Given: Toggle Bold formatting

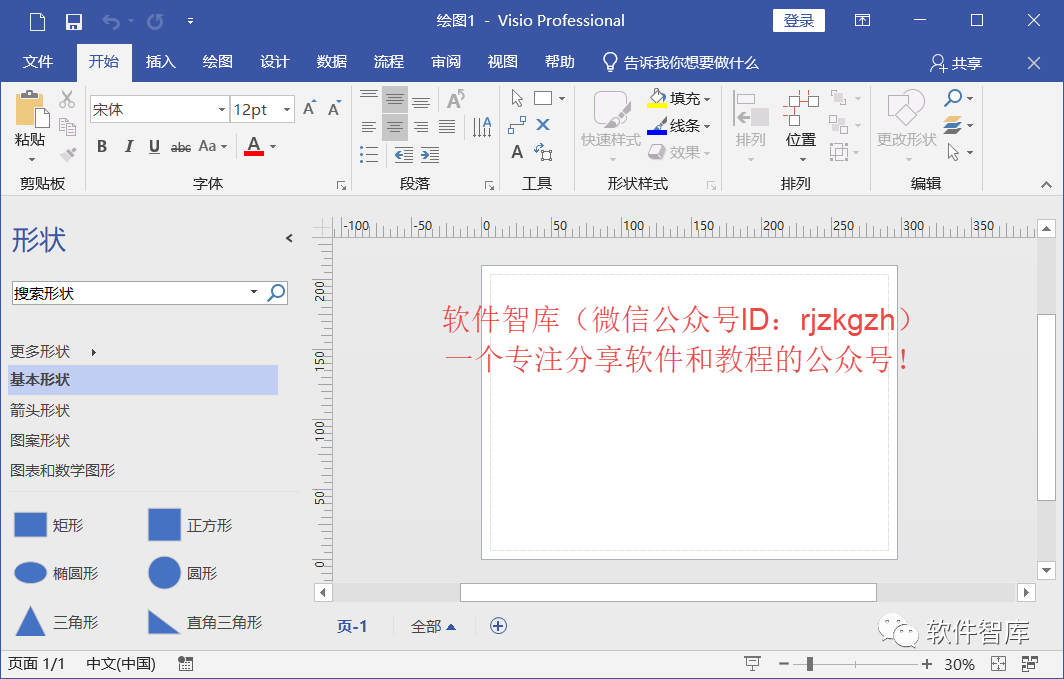Looking at the screenshot, I should pyautogui.click(x=102, y=147).
